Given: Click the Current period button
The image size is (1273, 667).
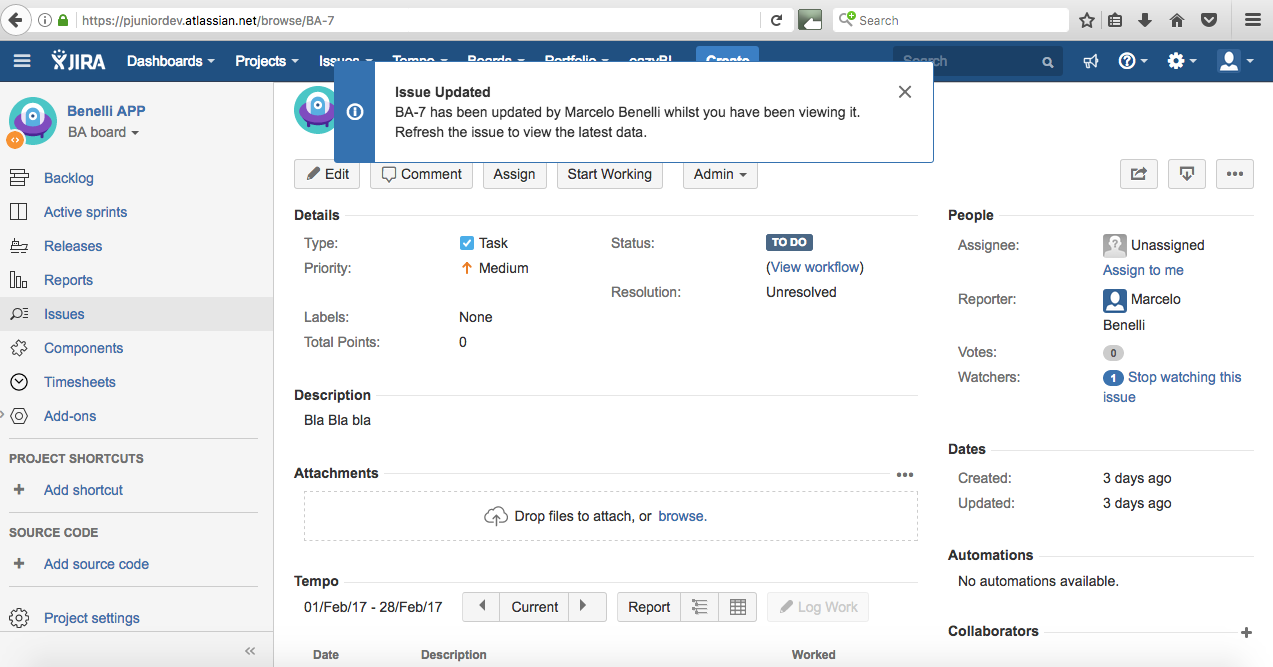Looking at the screenshot, I should [535, 607].
